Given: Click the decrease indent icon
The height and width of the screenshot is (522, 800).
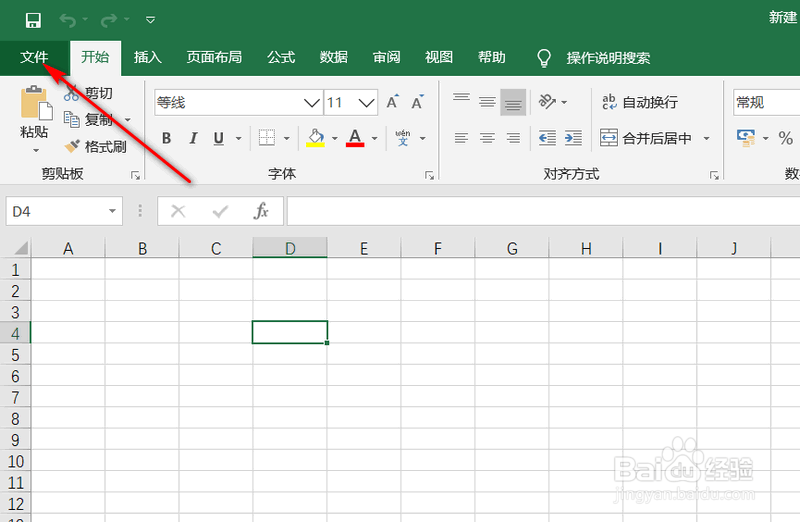Looking at the screenshot, I should point(547,138).
